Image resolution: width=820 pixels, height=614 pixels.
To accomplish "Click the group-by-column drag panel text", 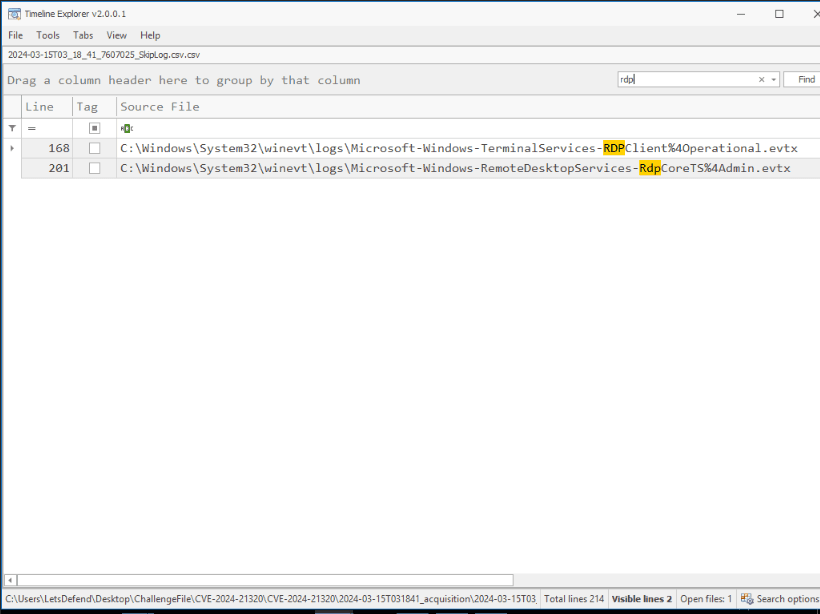I will [184, 80].
